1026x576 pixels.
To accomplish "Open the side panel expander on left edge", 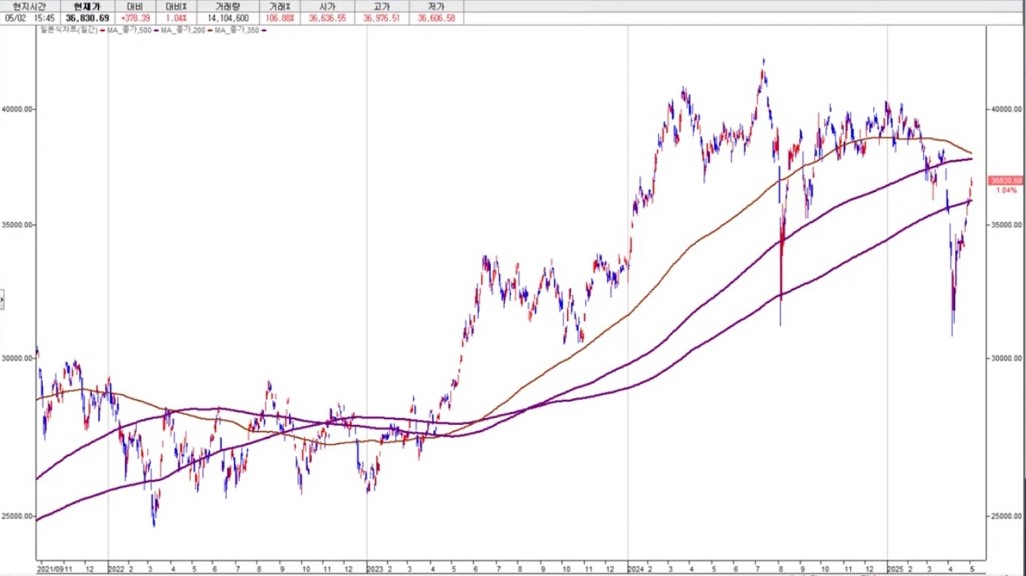I will pos(2,300).
